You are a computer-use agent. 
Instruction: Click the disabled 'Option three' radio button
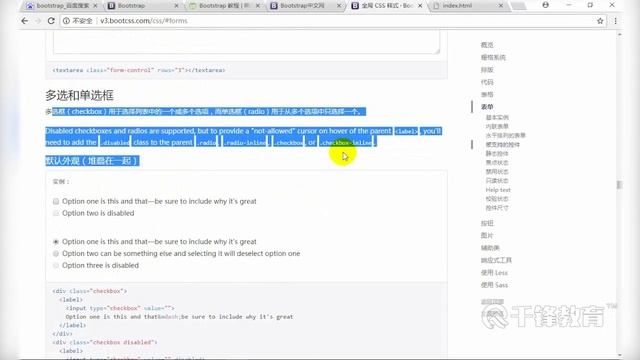56,265
